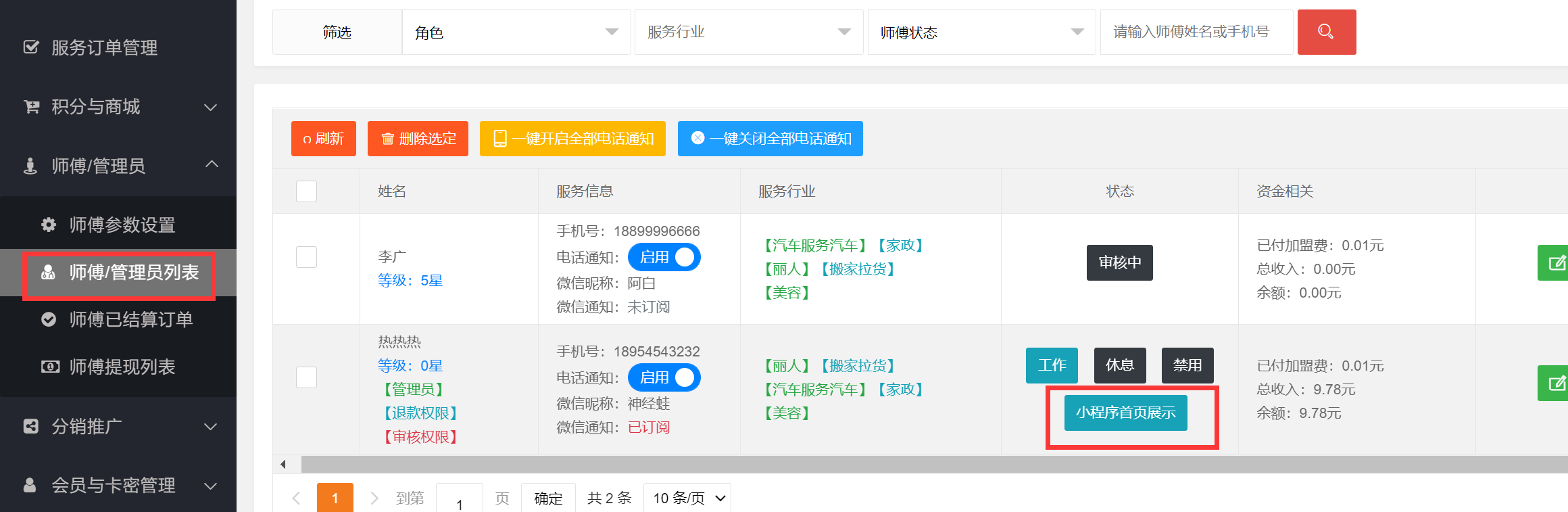Viewport: 1568px width, 512px height.
Task: Click the 师傅姓名或手机号 search input
Action: point(1196,32)
